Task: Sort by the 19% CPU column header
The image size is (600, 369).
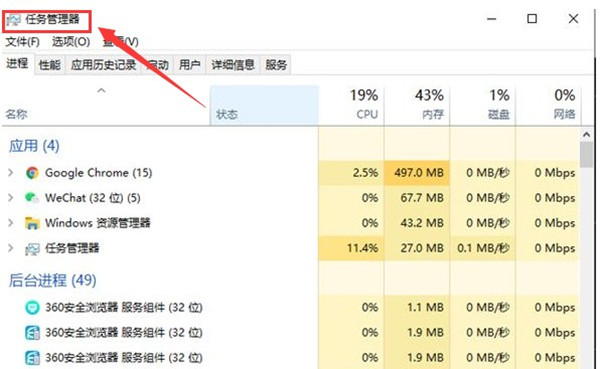Action: [x=351, y=106]
